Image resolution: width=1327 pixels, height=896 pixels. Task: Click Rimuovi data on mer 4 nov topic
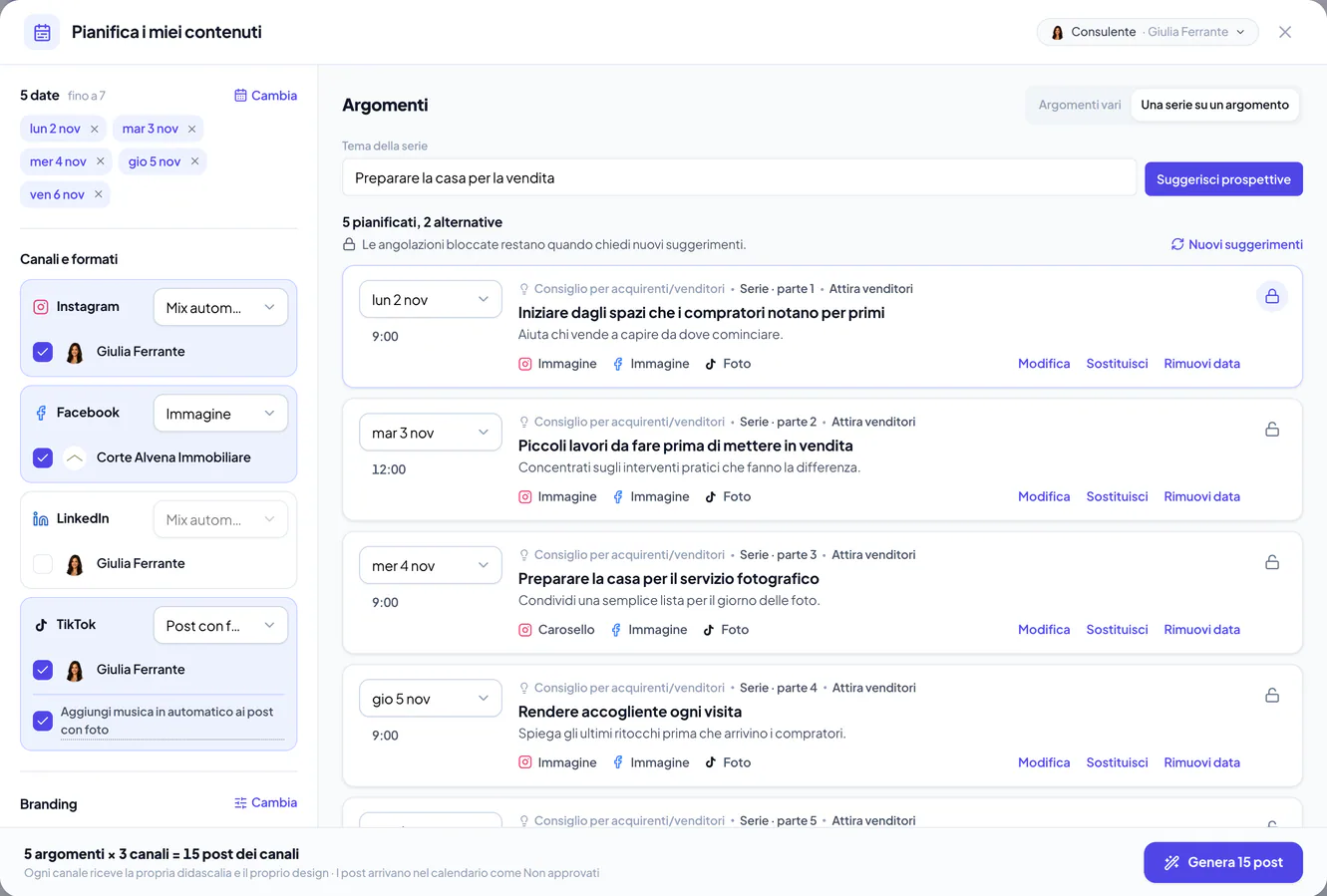click(x=1201, y=630)
